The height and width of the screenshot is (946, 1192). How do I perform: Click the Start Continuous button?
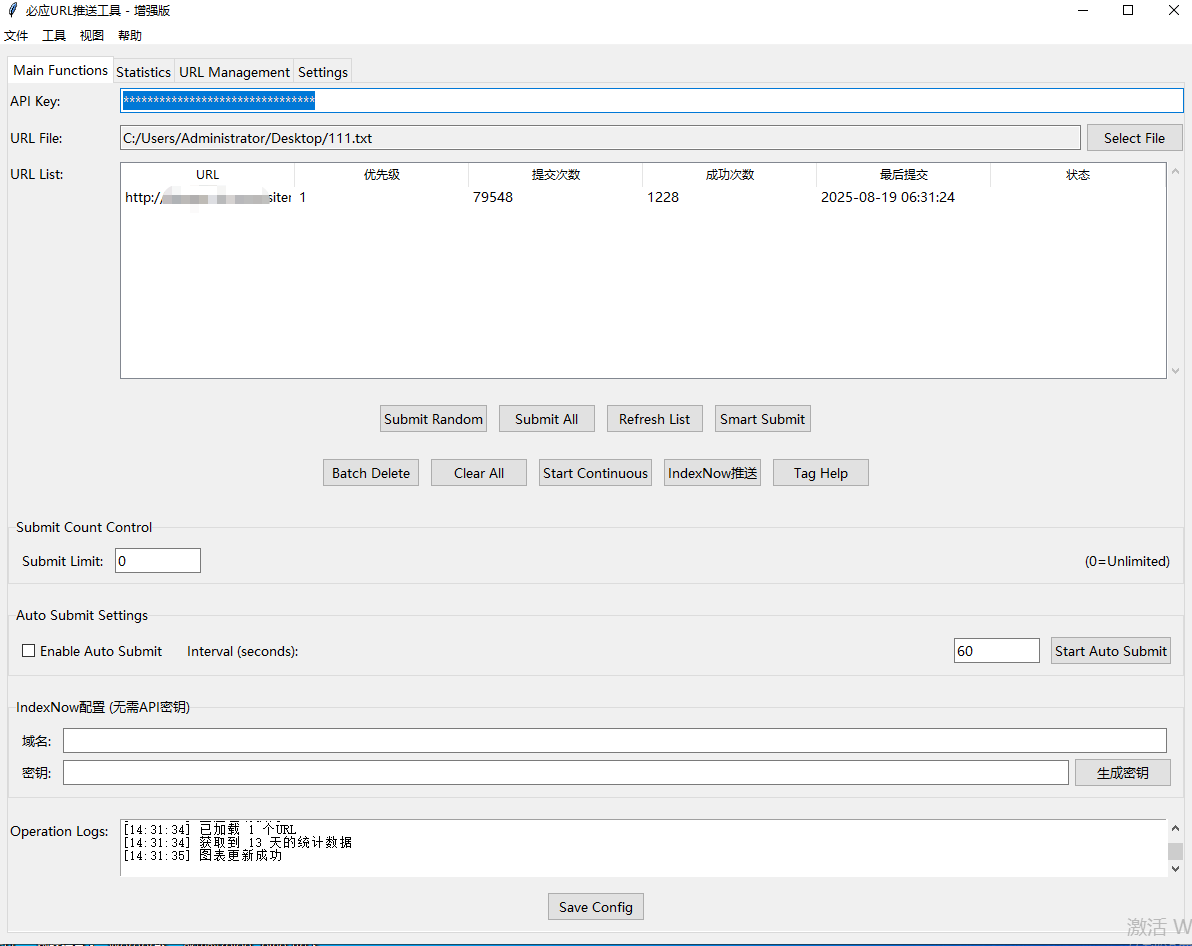tap(595, 473)
